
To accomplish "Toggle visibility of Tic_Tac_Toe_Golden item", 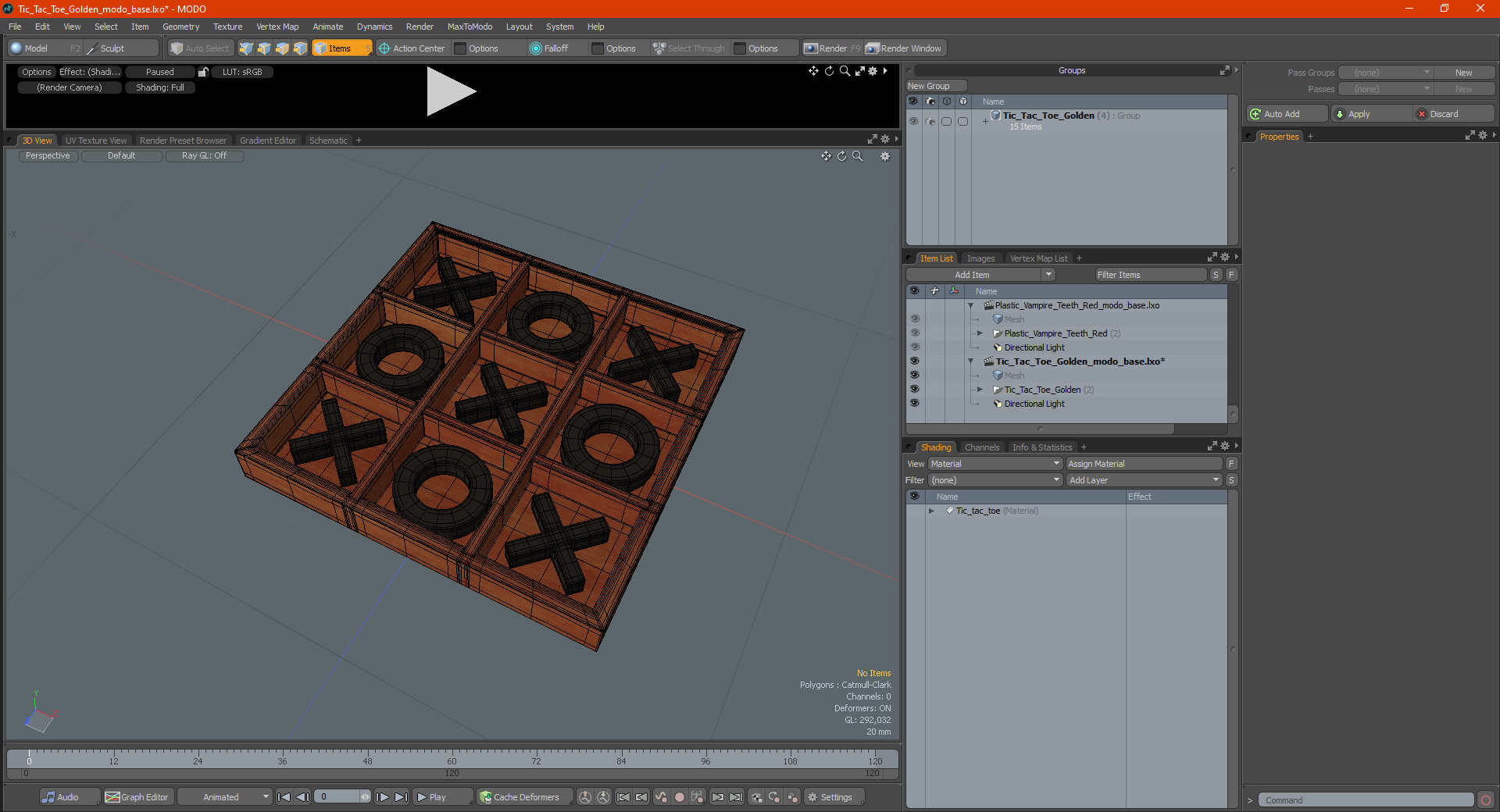I will click(x=914, y=390).
